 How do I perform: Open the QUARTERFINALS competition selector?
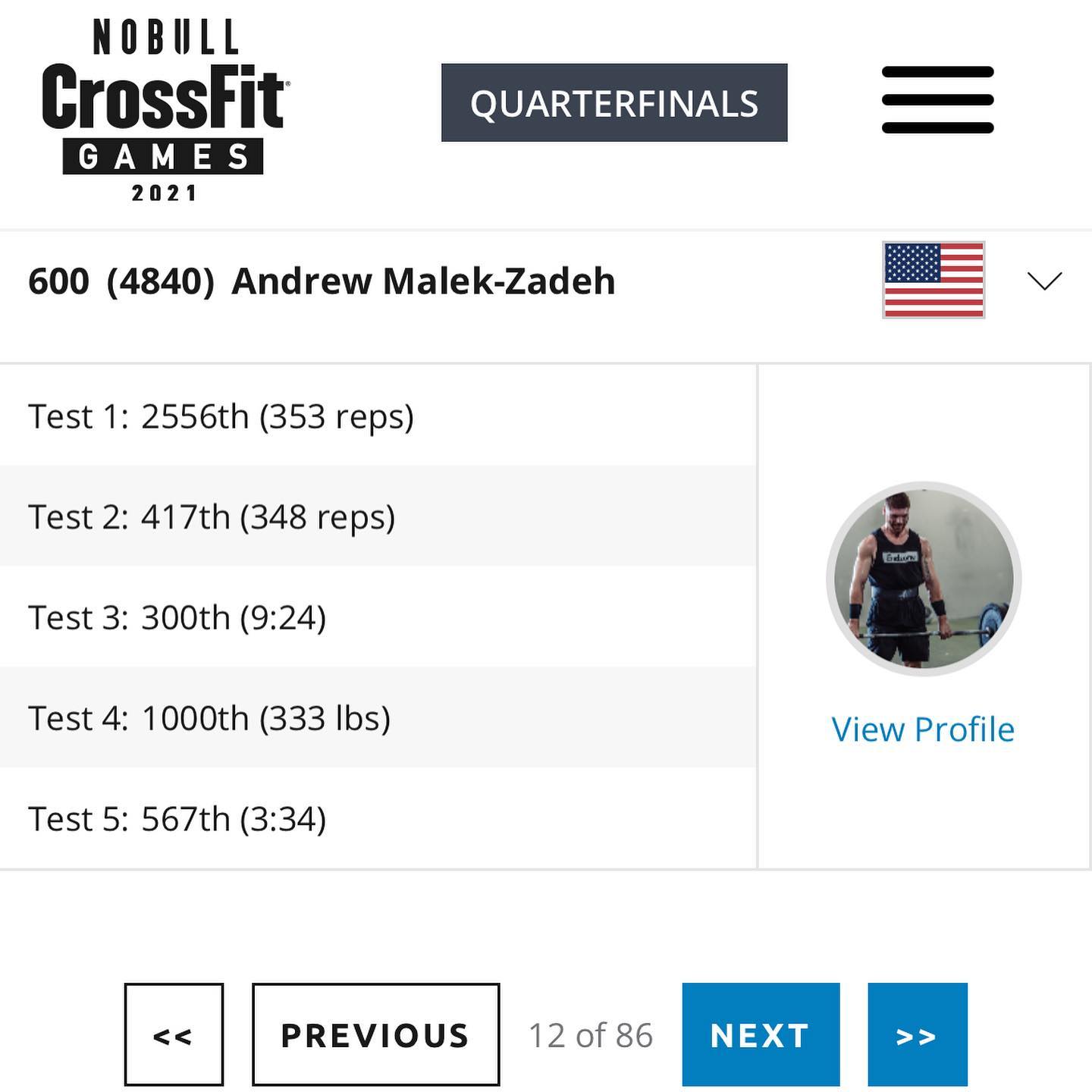614,103
